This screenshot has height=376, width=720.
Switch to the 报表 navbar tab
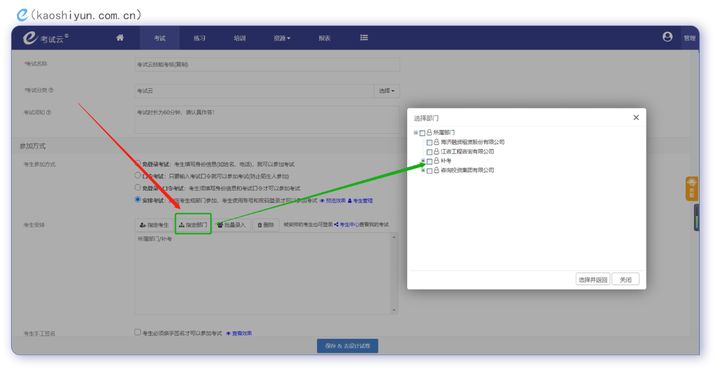pos(324,38)
